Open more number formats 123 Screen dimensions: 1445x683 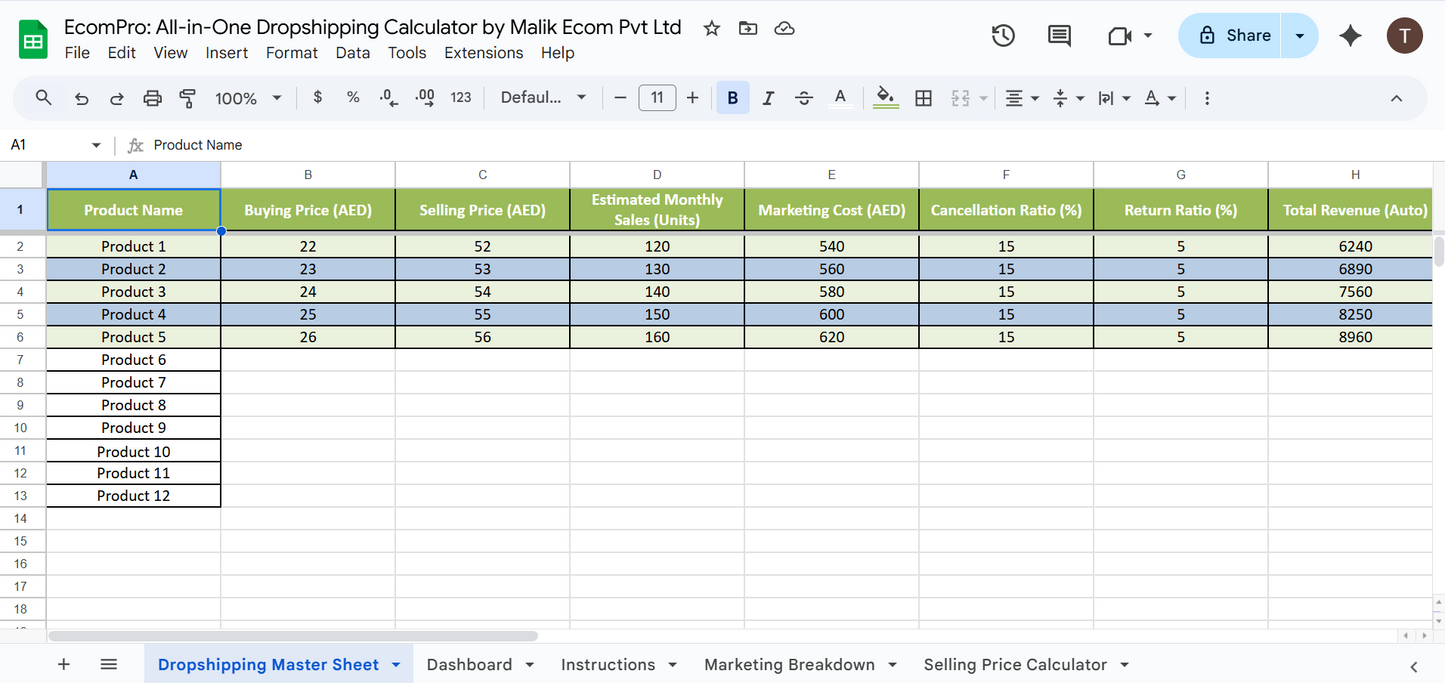tap(461, 98)
